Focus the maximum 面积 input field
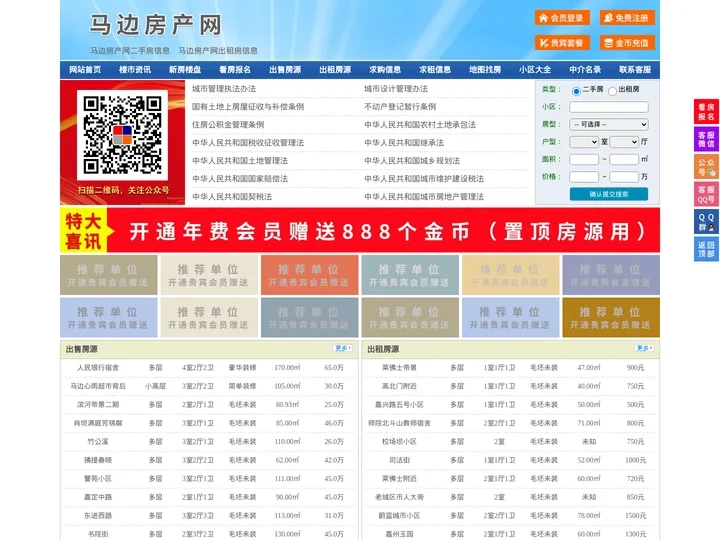This screenshot has height=540, width=720. [x=624, y=159]
